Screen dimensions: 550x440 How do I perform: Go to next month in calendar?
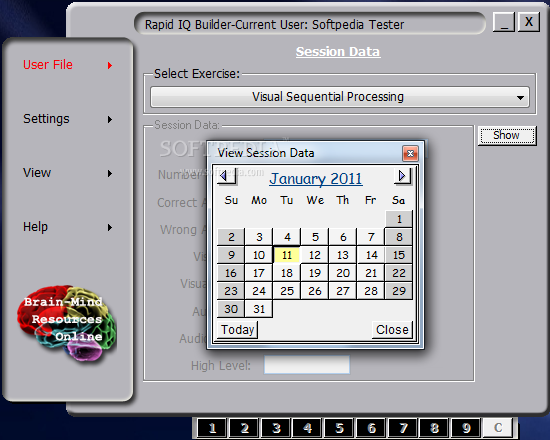(402, 176)
